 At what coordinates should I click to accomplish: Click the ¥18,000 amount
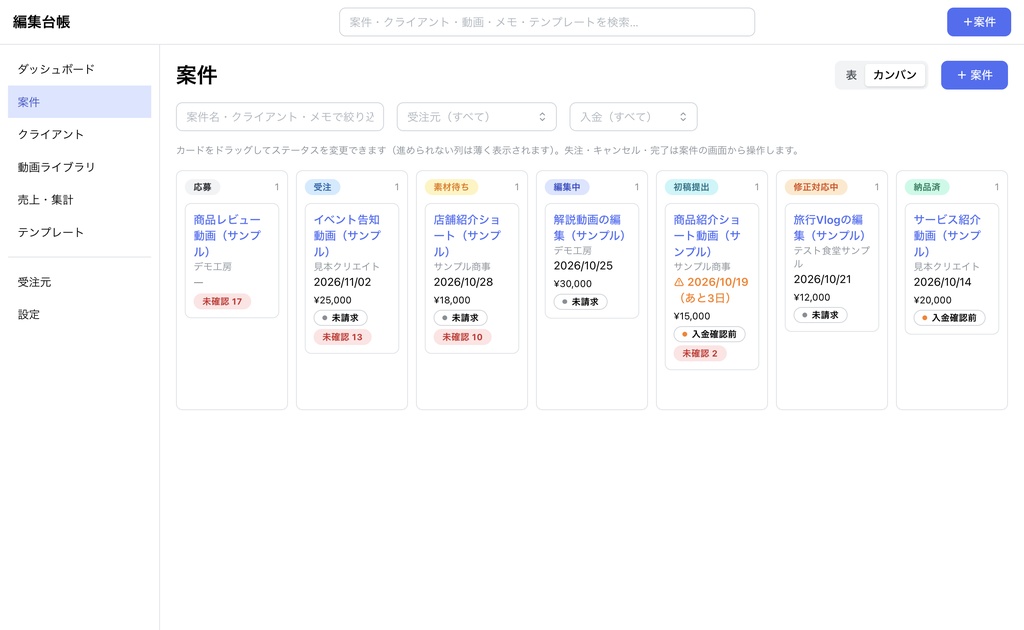click(x=452, y=300)
